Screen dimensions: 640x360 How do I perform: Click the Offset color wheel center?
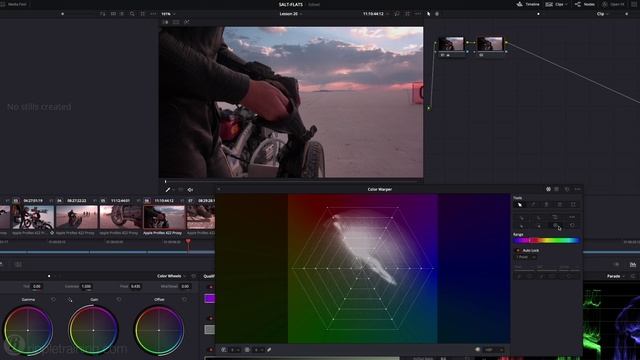click(x=159, y=330)
